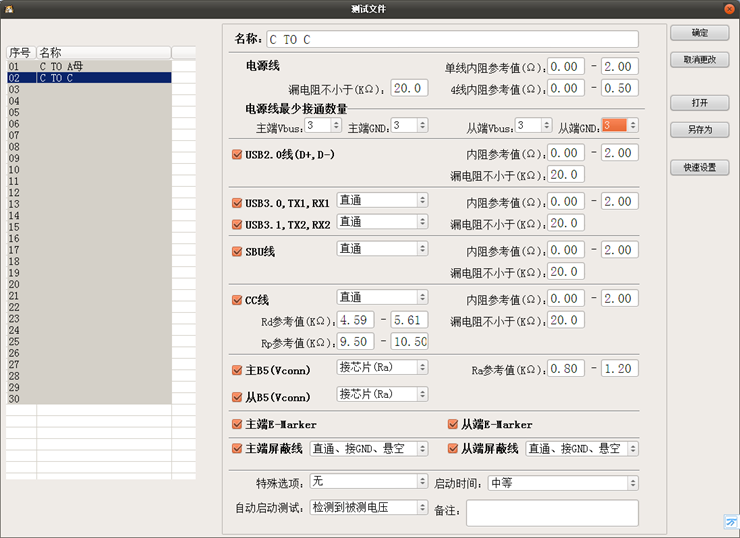Open 快速设置 quick settings
740x538 pixels.
pyautogui.click(x=699, y=168)
